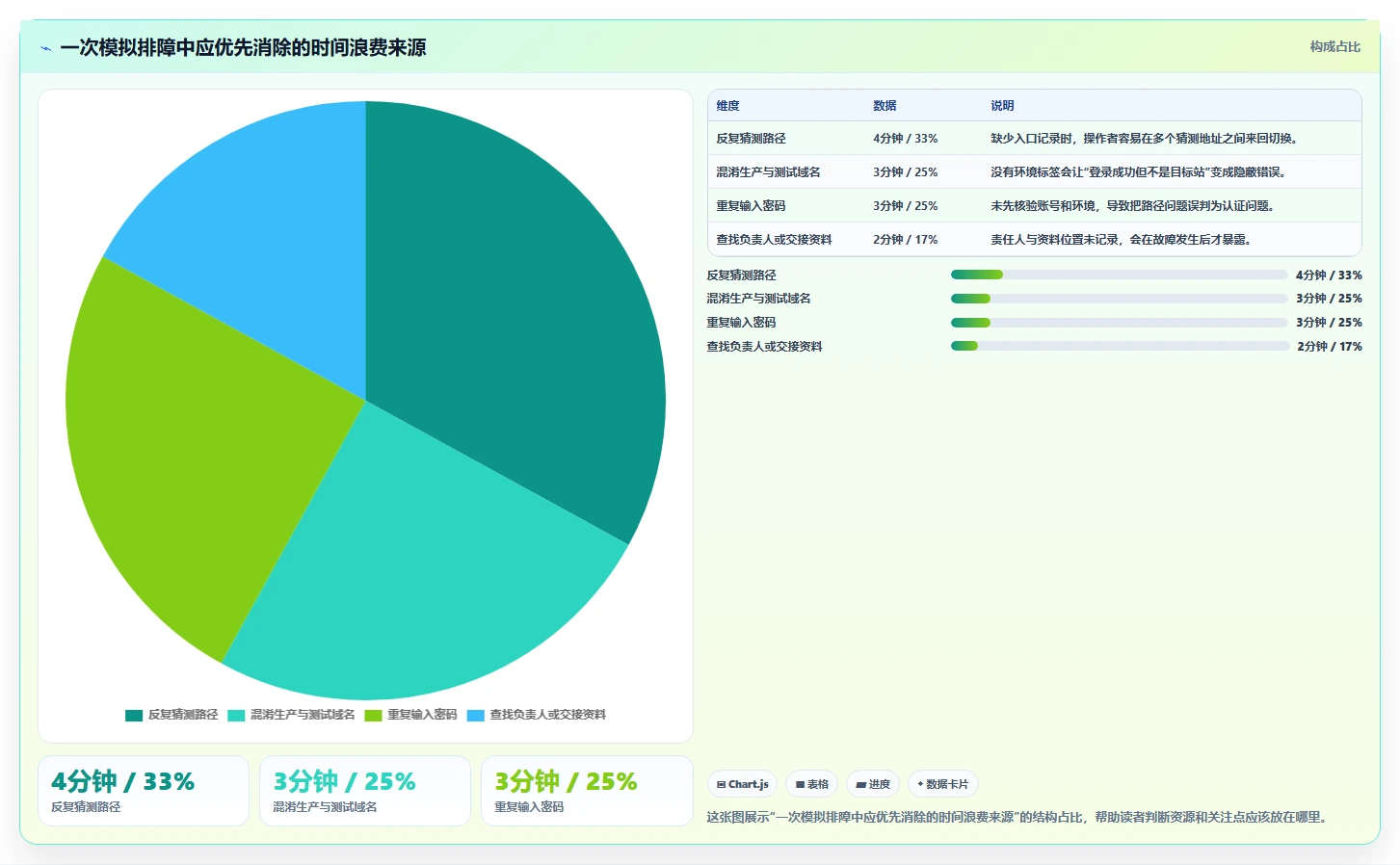
Task: Click the lightning icon beside the chart title
Action: [45, 48]
